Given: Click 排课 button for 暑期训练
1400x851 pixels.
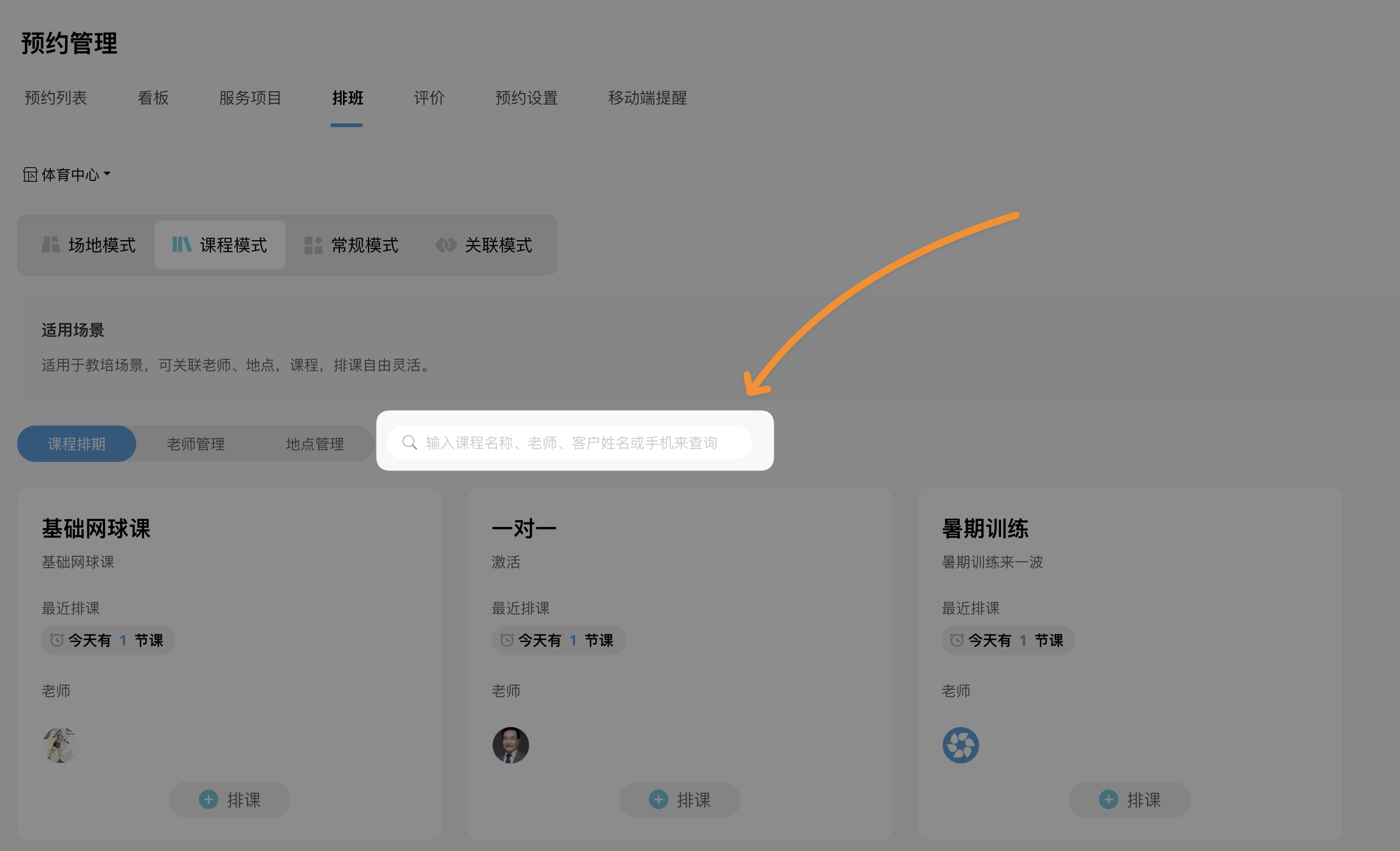Looking at the screenshot, I should (1130, 800).
